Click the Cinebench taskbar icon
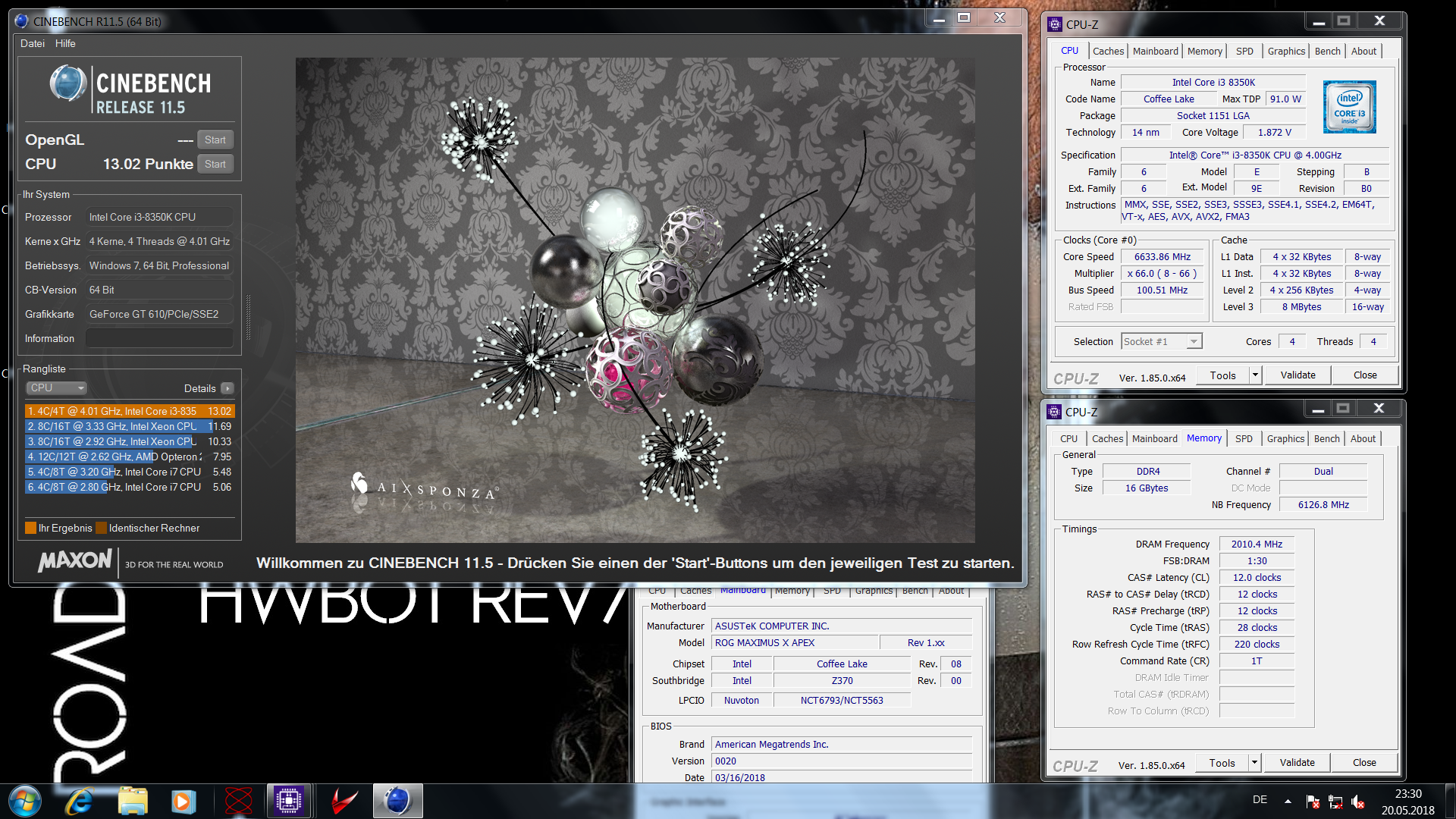This screenshot has width=1456, height=819. pyautogui.click(x=397, y=801)
